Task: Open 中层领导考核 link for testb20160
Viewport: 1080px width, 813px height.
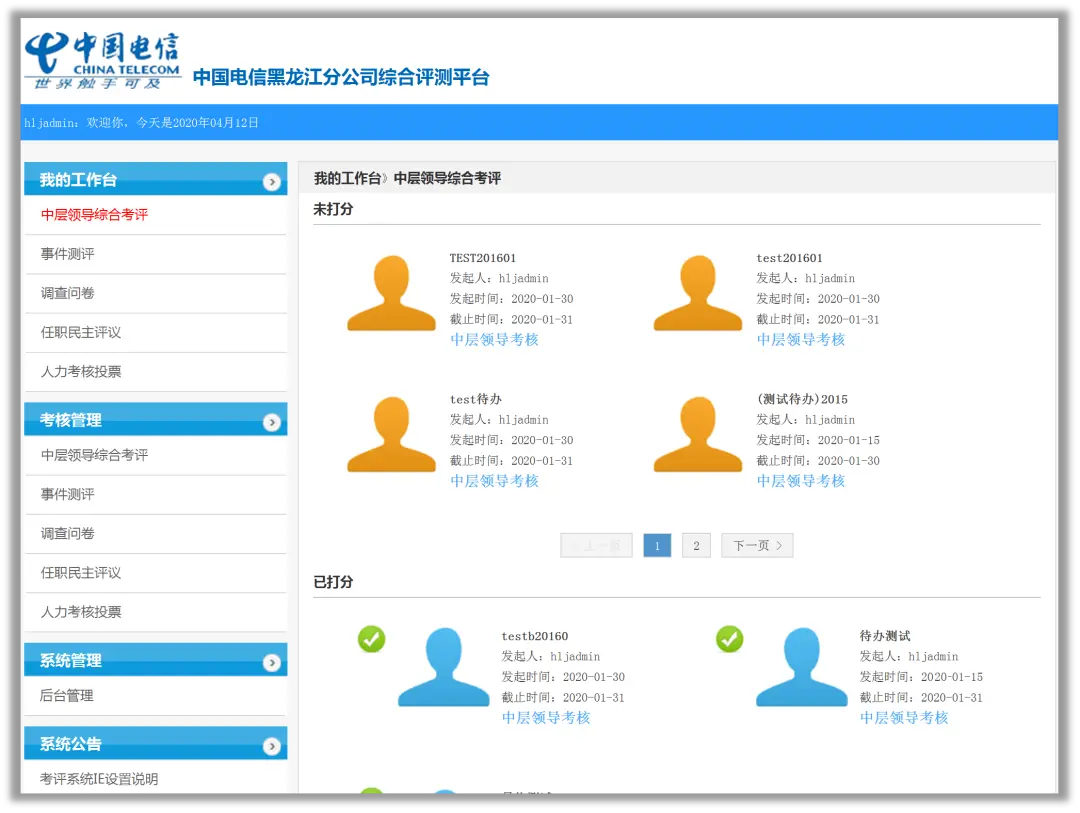Action: (546, 718)
